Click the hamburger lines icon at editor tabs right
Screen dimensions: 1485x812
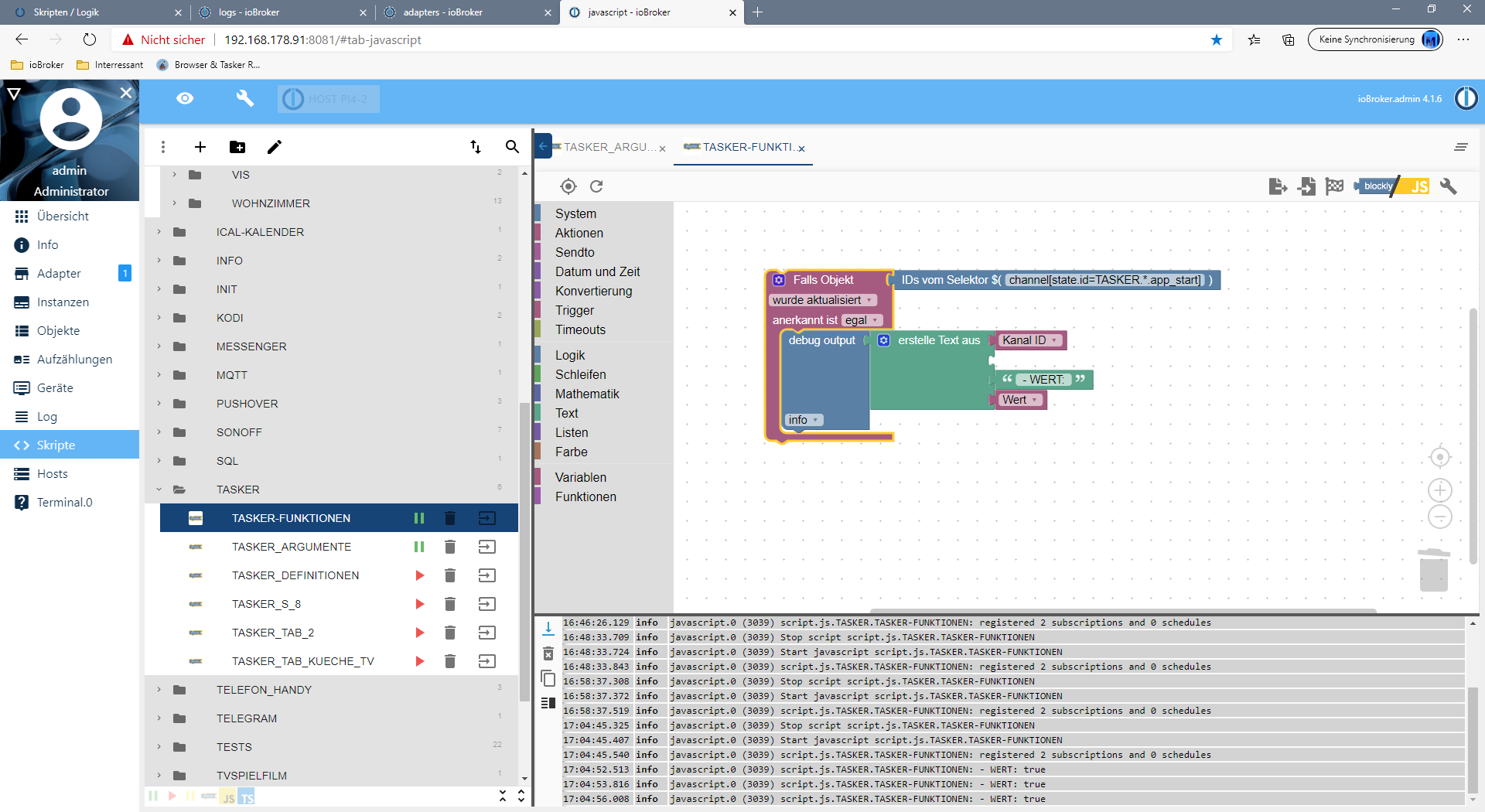click(x=1460, y=147)
